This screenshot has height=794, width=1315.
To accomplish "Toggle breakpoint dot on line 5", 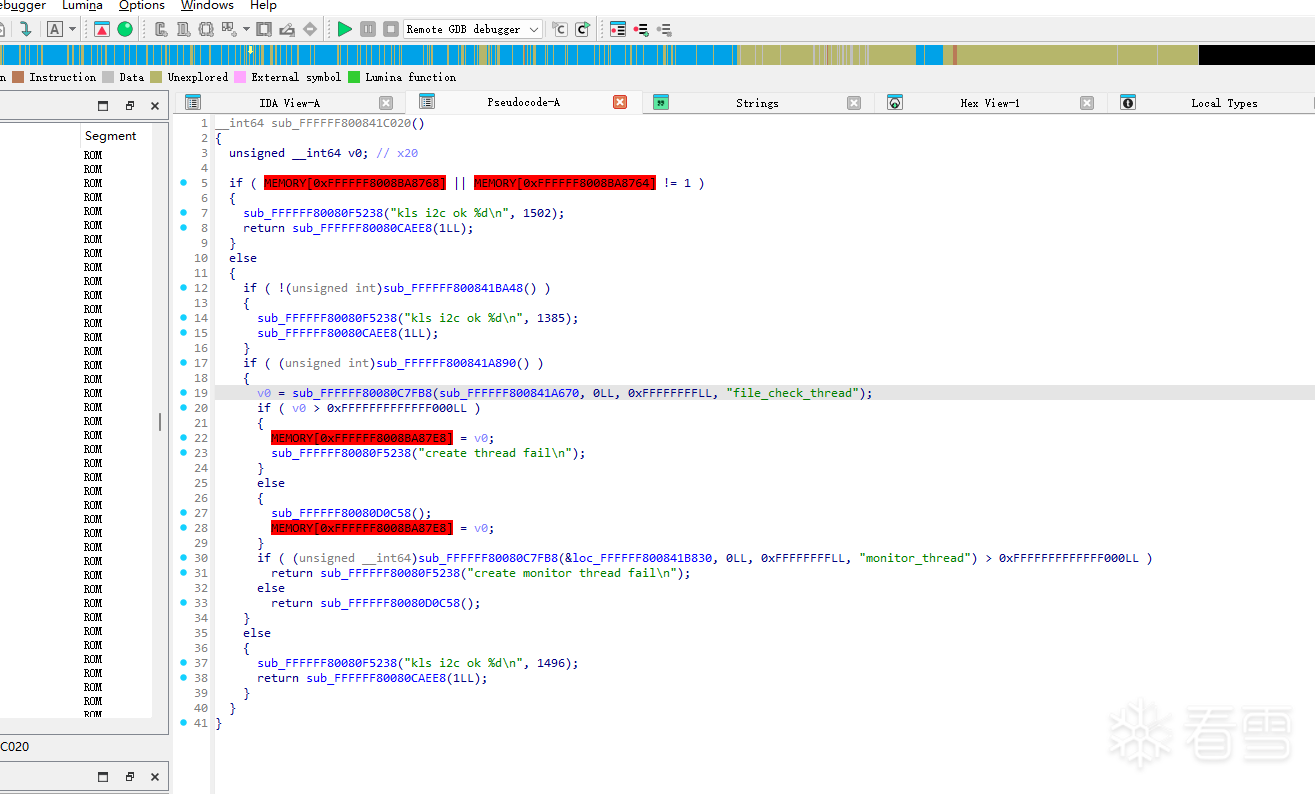I will click(183, 183).
